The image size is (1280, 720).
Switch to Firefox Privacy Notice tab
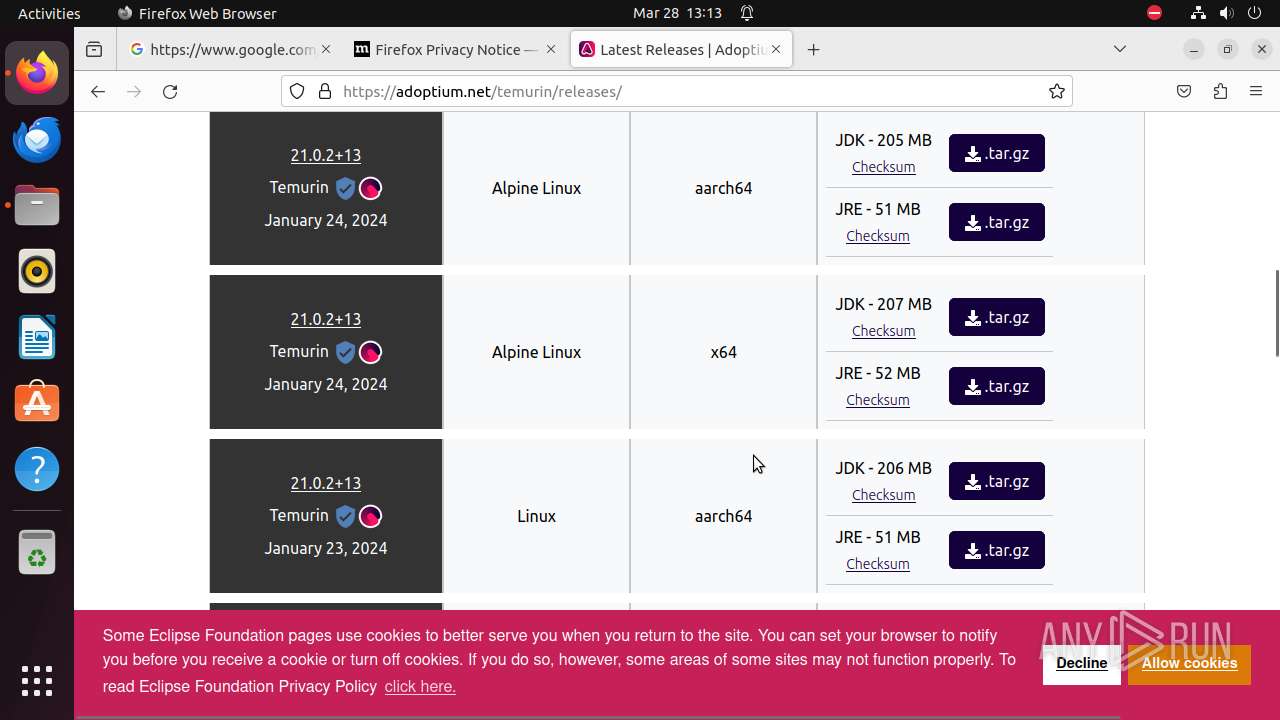(x=457, y=49)
